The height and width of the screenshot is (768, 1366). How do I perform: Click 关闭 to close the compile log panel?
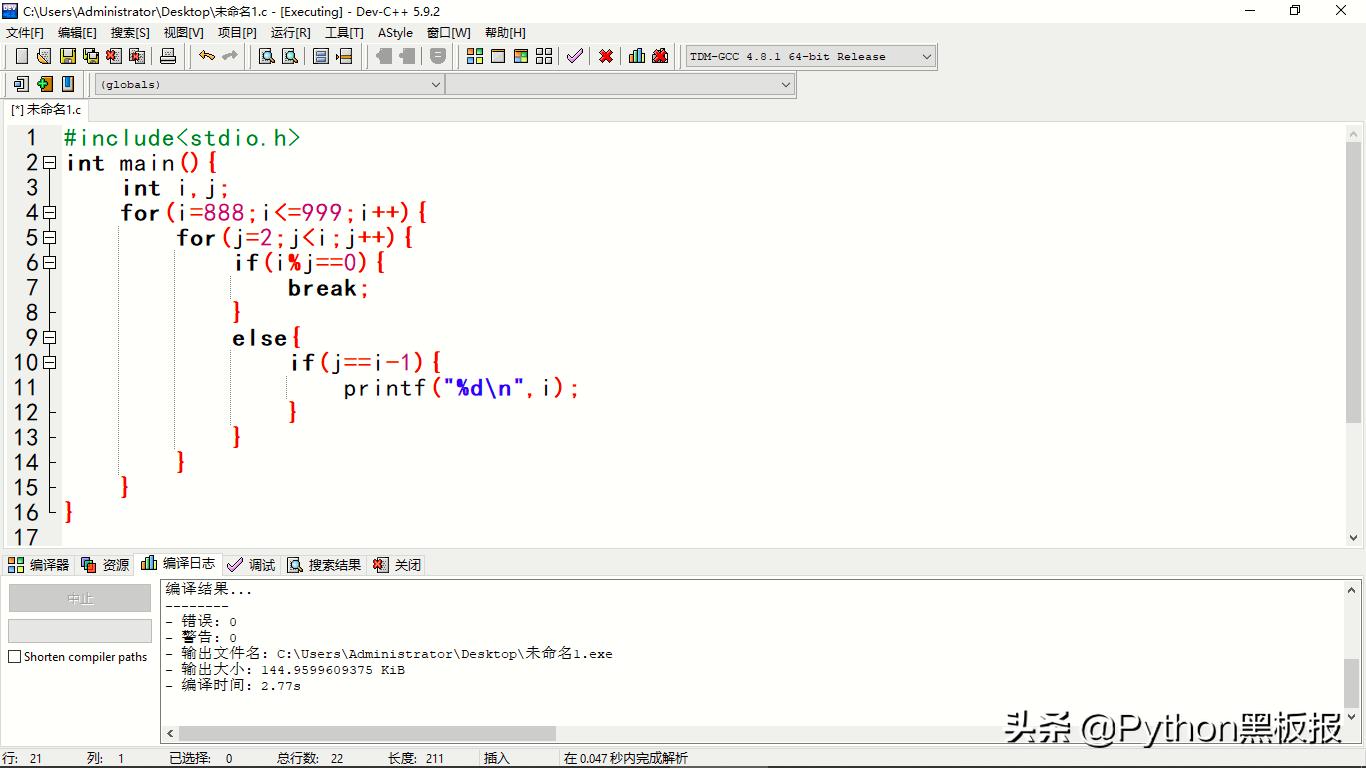(398, 564)
